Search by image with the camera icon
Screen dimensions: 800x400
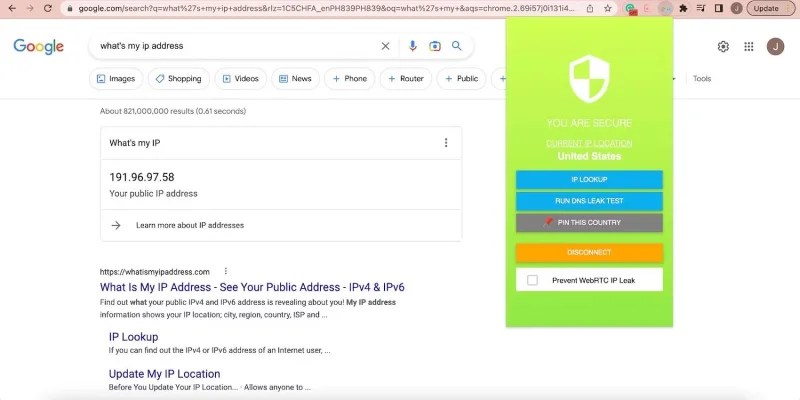point(435,46)
